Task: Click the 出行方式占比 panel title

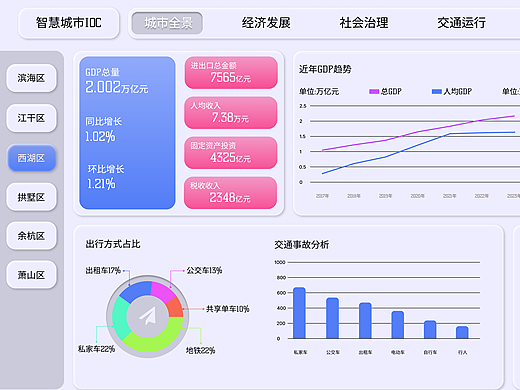Action: click(113, 244)
